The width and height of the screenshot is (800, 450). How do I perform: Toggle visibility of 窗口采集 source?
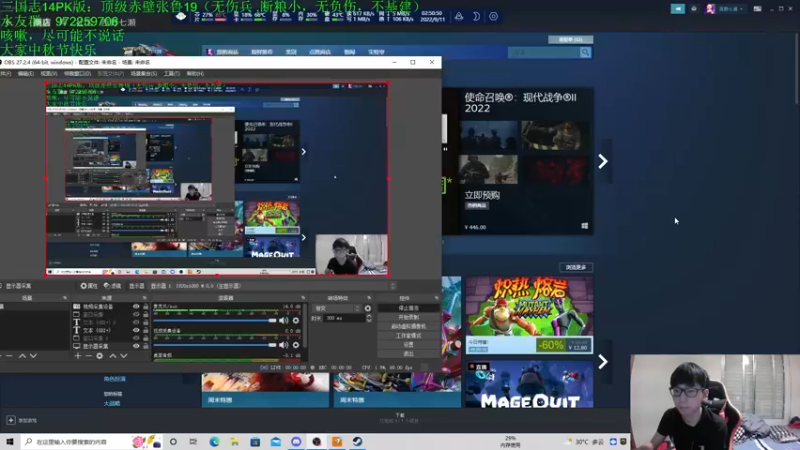click(x=136, y=314)
